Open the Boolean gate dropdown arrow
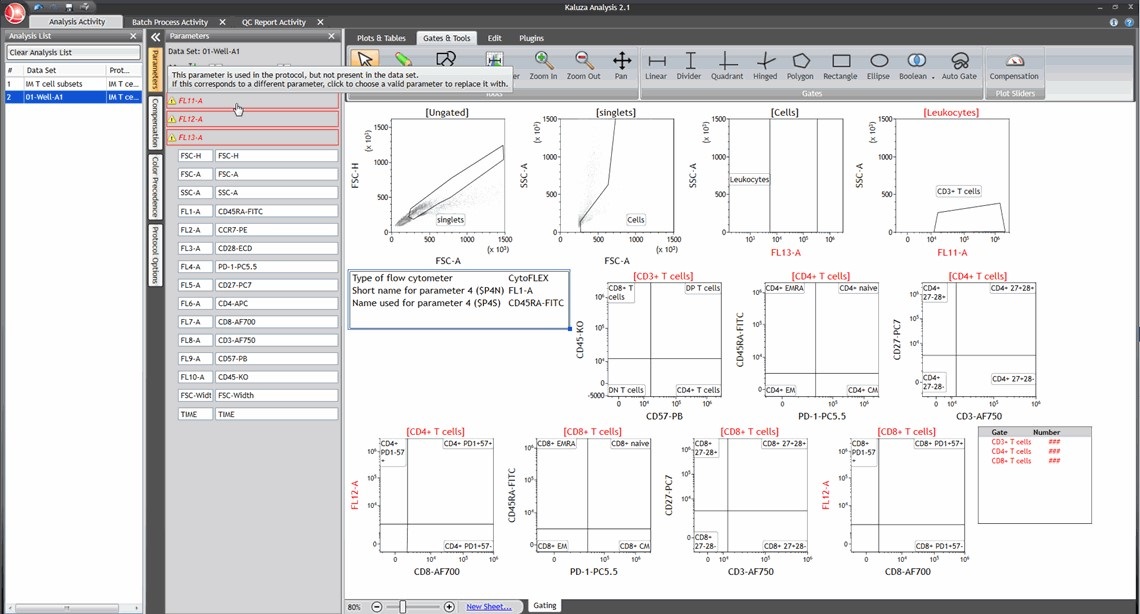The width and height of the screenshot is (1140, 614). [934, 77]
